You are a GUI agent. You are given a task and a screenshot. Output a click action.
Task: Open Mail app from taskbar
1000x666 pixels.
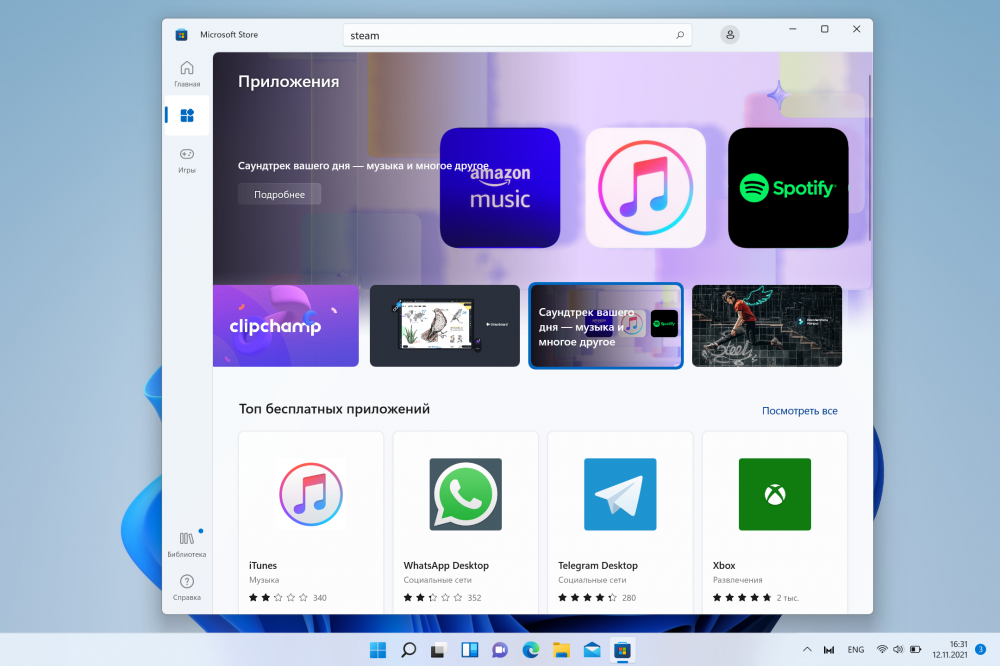(592, 650)
